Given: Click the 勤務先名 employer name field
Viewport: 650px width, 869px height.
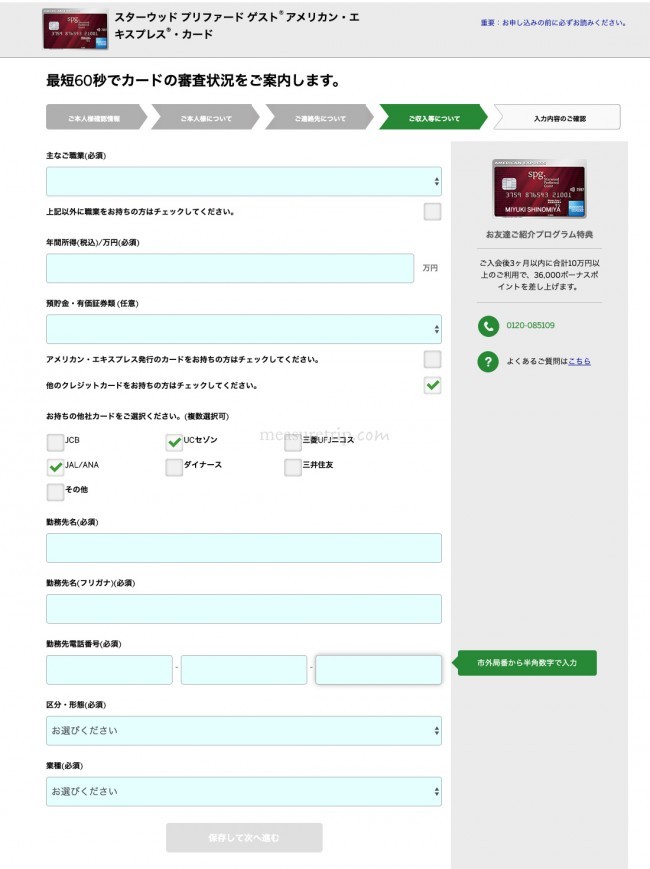Looking at the screenshot, I should pos(244,548).
